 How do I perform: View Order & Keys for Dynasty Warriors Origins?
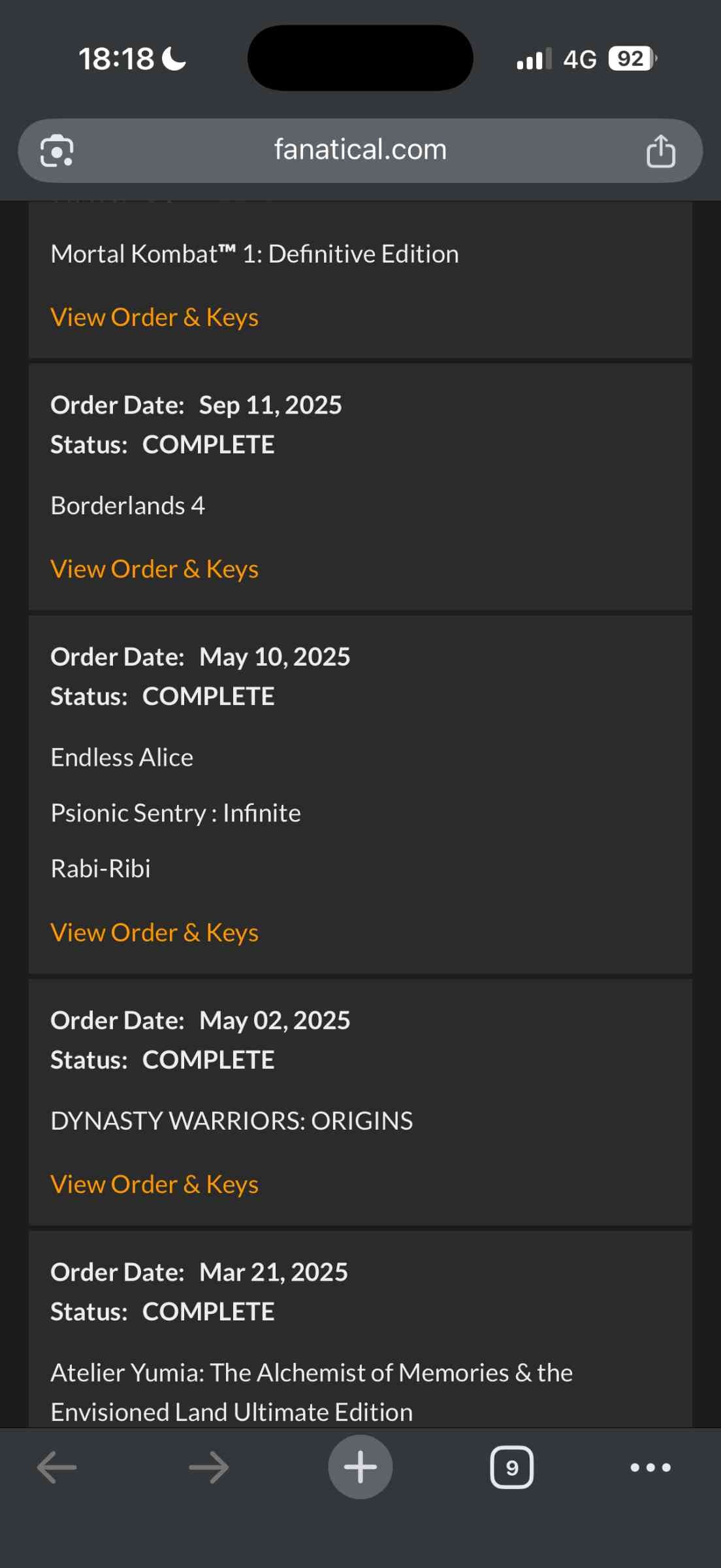point(155,1184)
